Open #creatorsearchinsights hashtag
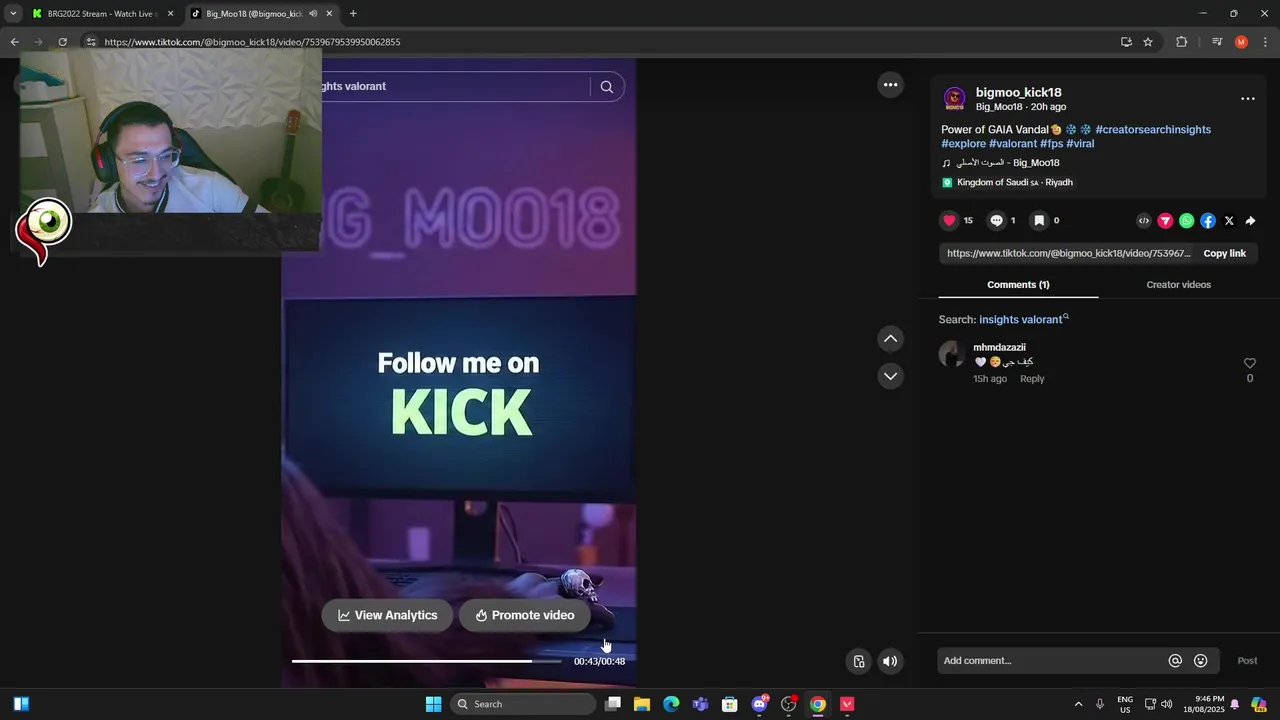Screen dimensions: 1280x720 click(x=1153, y=130)
